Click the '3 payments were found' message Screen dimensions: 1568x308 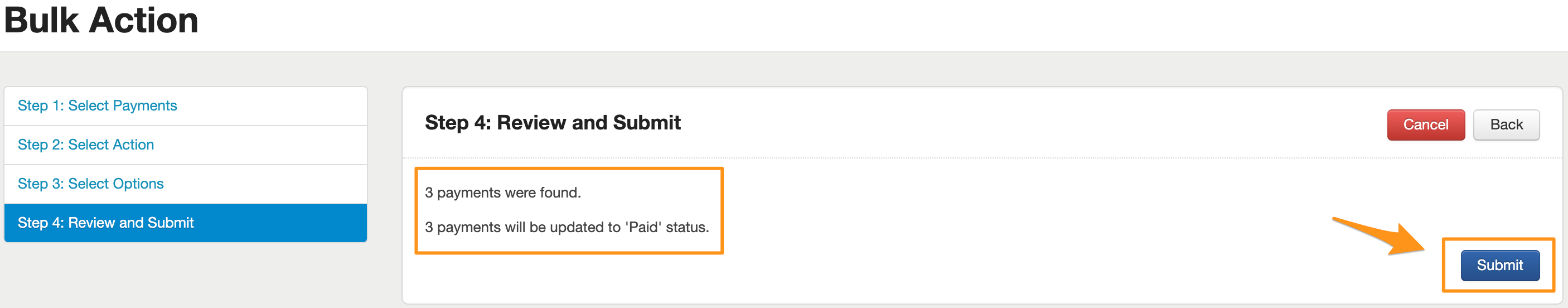[503, 193]
